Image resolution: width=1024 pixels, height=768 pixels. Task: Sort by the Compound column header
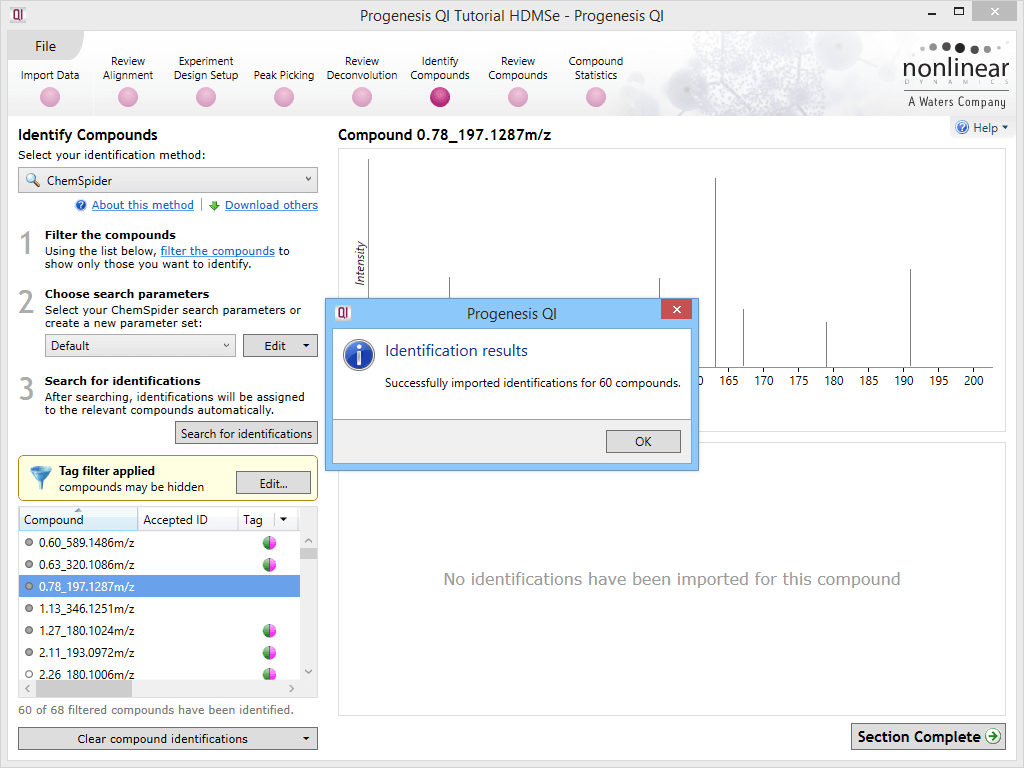click(x=78, y=520)
